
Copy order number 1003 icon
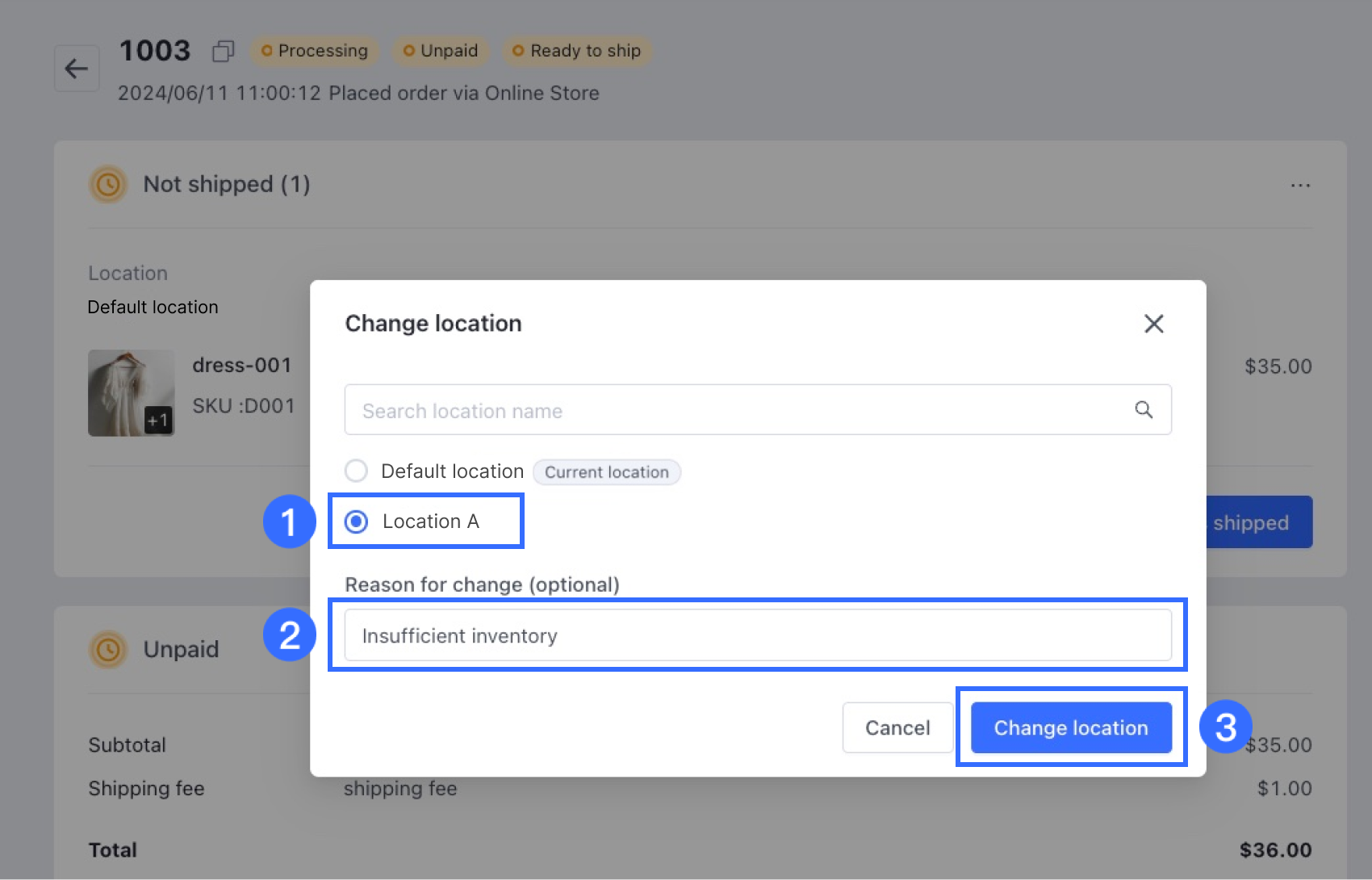tap(223, 52)
